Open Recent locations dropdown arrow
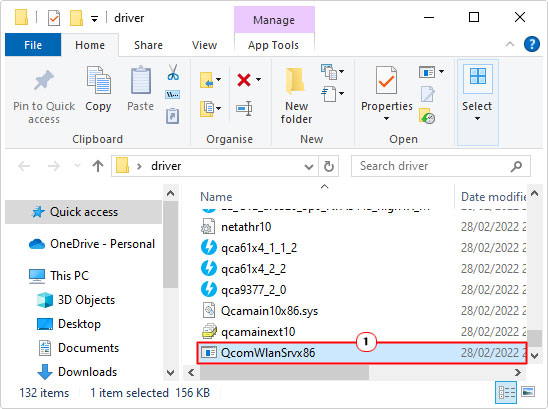Image resolution: width=548 pixels, height=409 pixels. pyautogui.click(x=78, y=166)
